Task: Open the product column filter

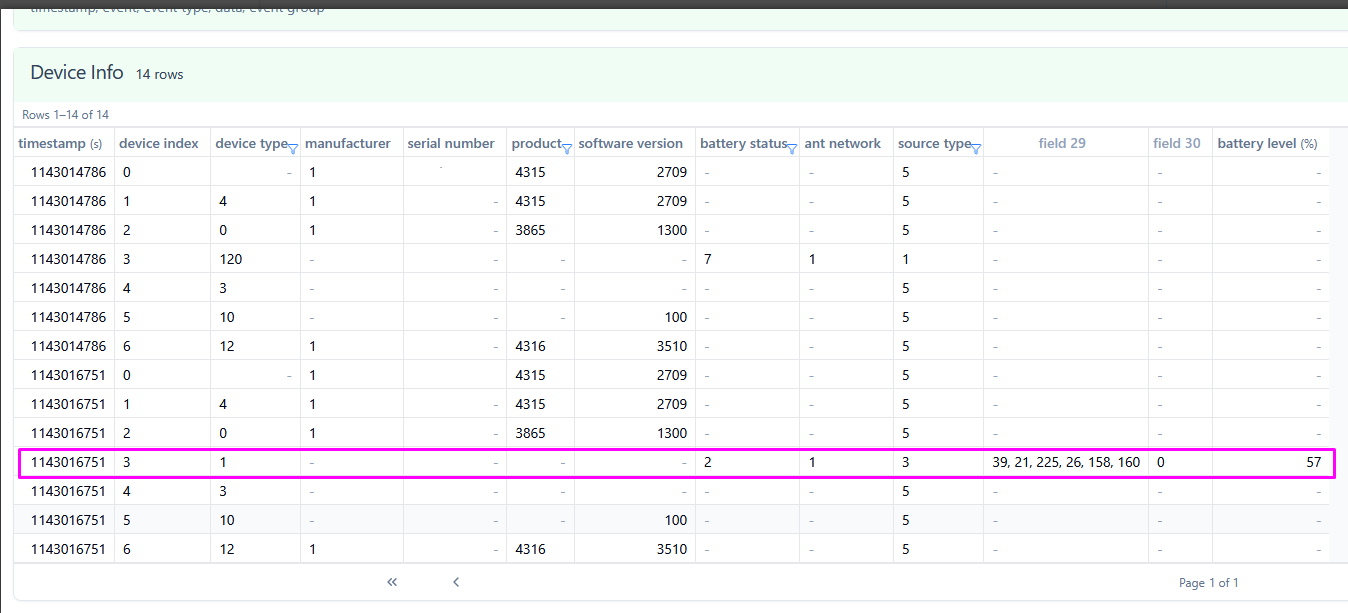Action: point(567,148)
